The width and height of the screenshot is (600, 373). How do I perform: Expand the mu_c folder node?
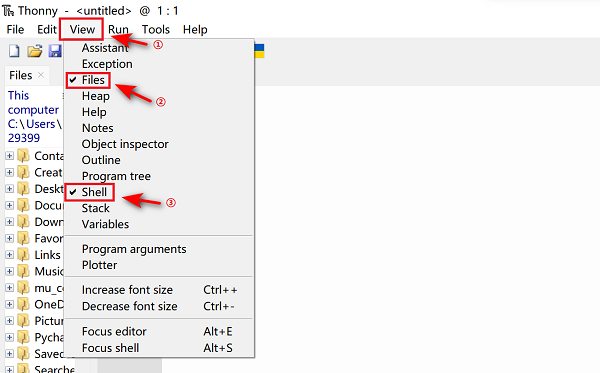click(x=10, y=288)
